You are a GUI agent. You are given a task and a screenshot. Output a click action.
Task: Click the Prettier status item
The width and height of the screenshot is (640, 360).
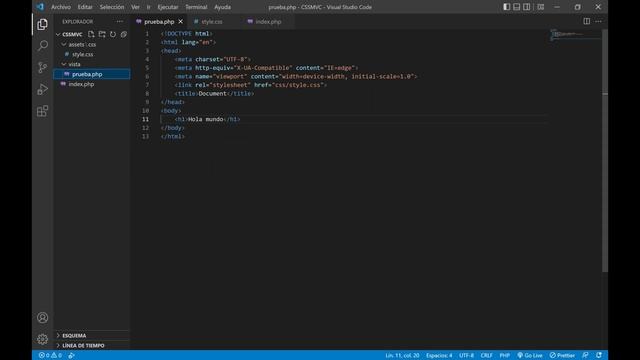pyautogui.click(x=562, y=355)
